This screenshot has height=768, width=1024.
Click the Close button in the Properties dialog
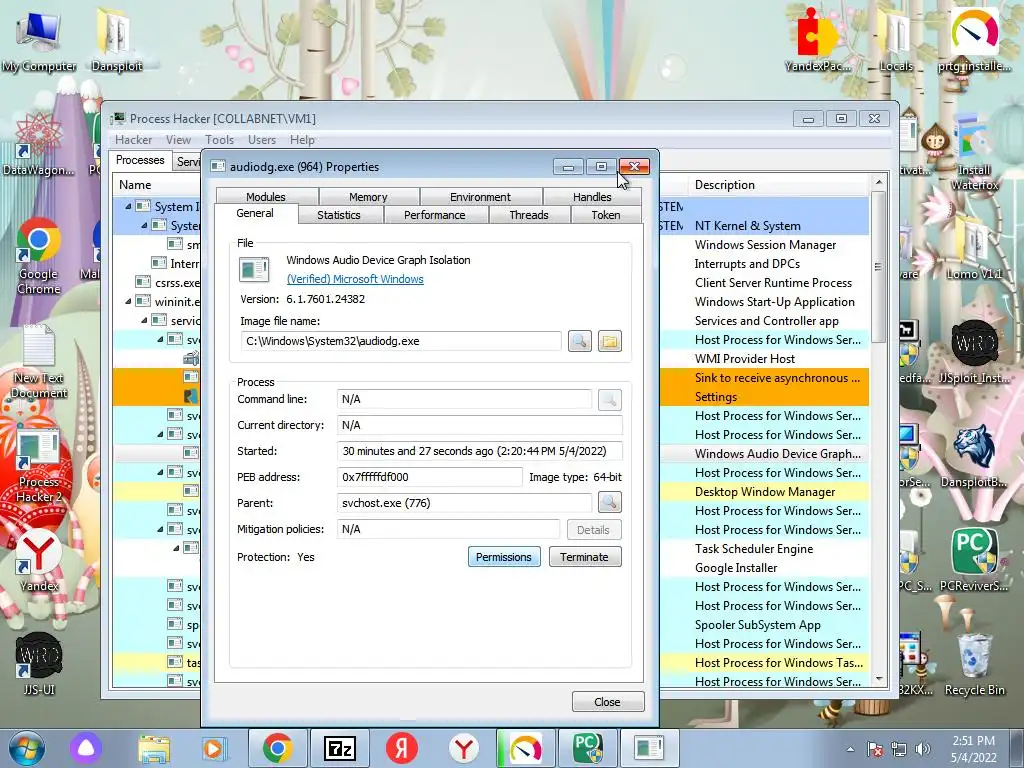607,701
